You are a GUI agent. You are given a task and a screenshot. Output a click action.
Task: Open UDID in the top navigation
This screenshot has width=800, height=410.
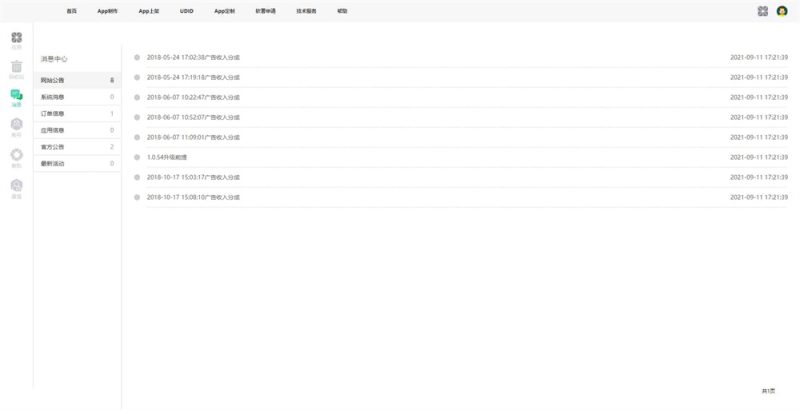point(187,11)
